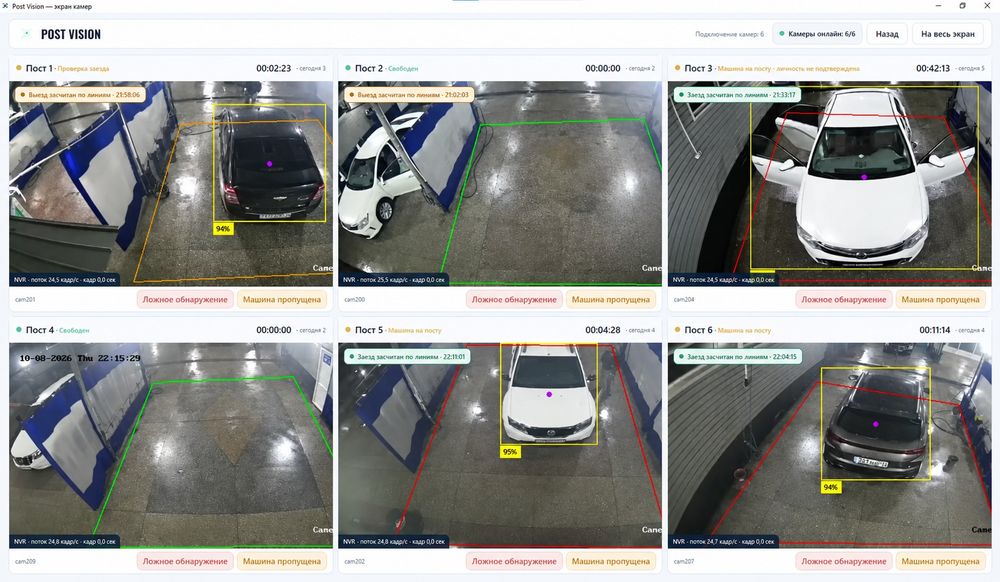Image resolution: width=1000 pixels, height=582 pixels.
Task: Choose Ложное обнаружение under Пост 4
Action: coord(185,562)
